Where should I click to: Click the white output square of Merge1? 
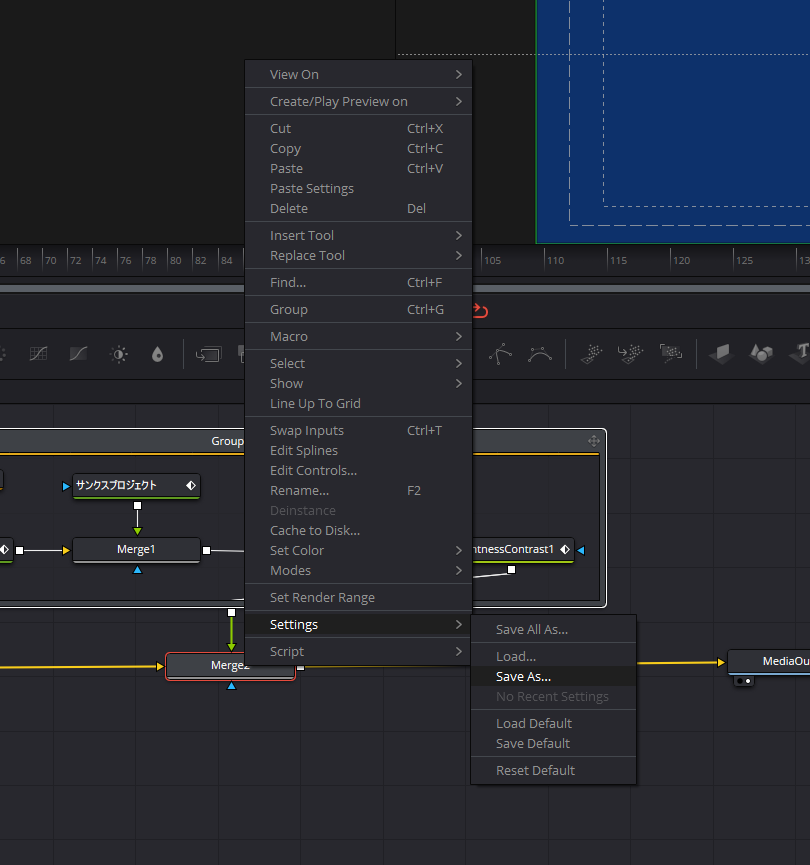point(206,550)
